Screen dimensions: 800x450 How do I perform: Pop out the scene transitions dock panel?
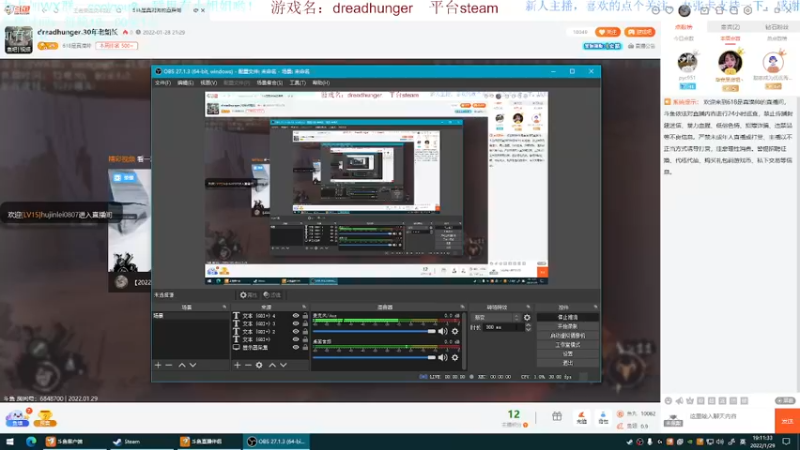tap(529, 307)
